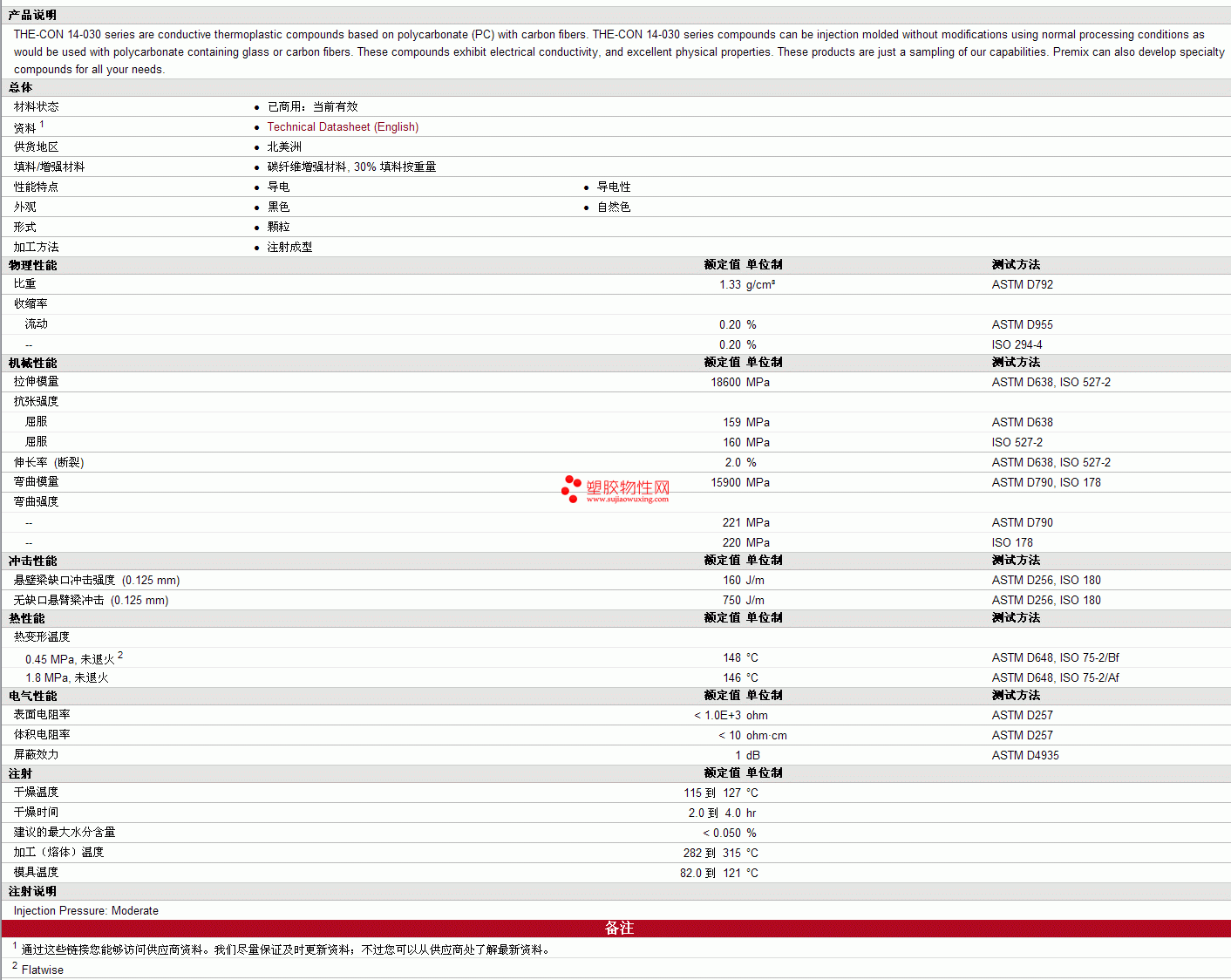Click the 注射说明 section header
The width and height of the screenshot is (1231, 980).
(33, 892)
